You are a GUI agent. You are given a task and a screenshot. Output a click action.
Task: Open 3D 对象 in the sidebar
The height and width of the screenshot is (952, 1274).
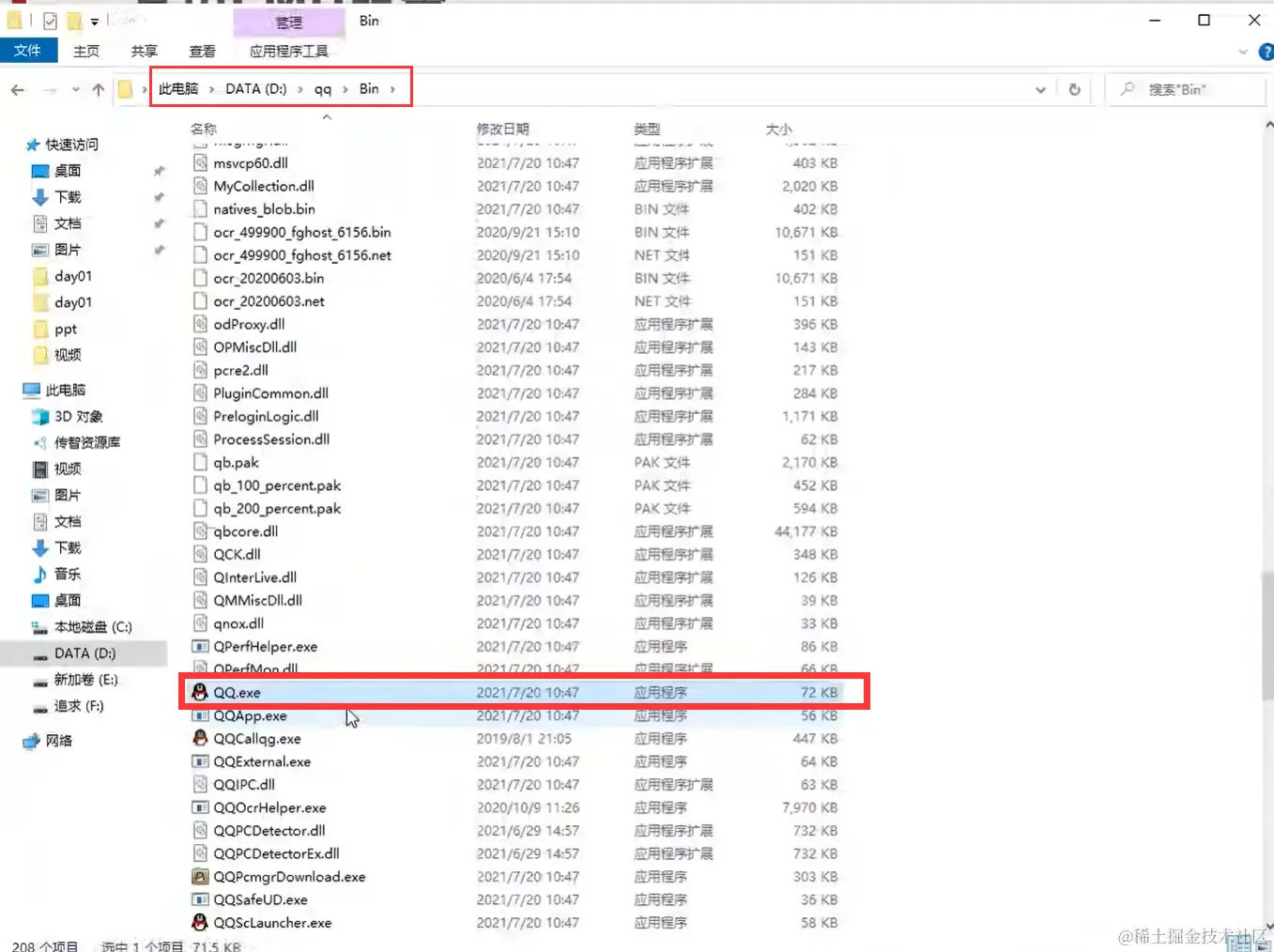point(78,416)
